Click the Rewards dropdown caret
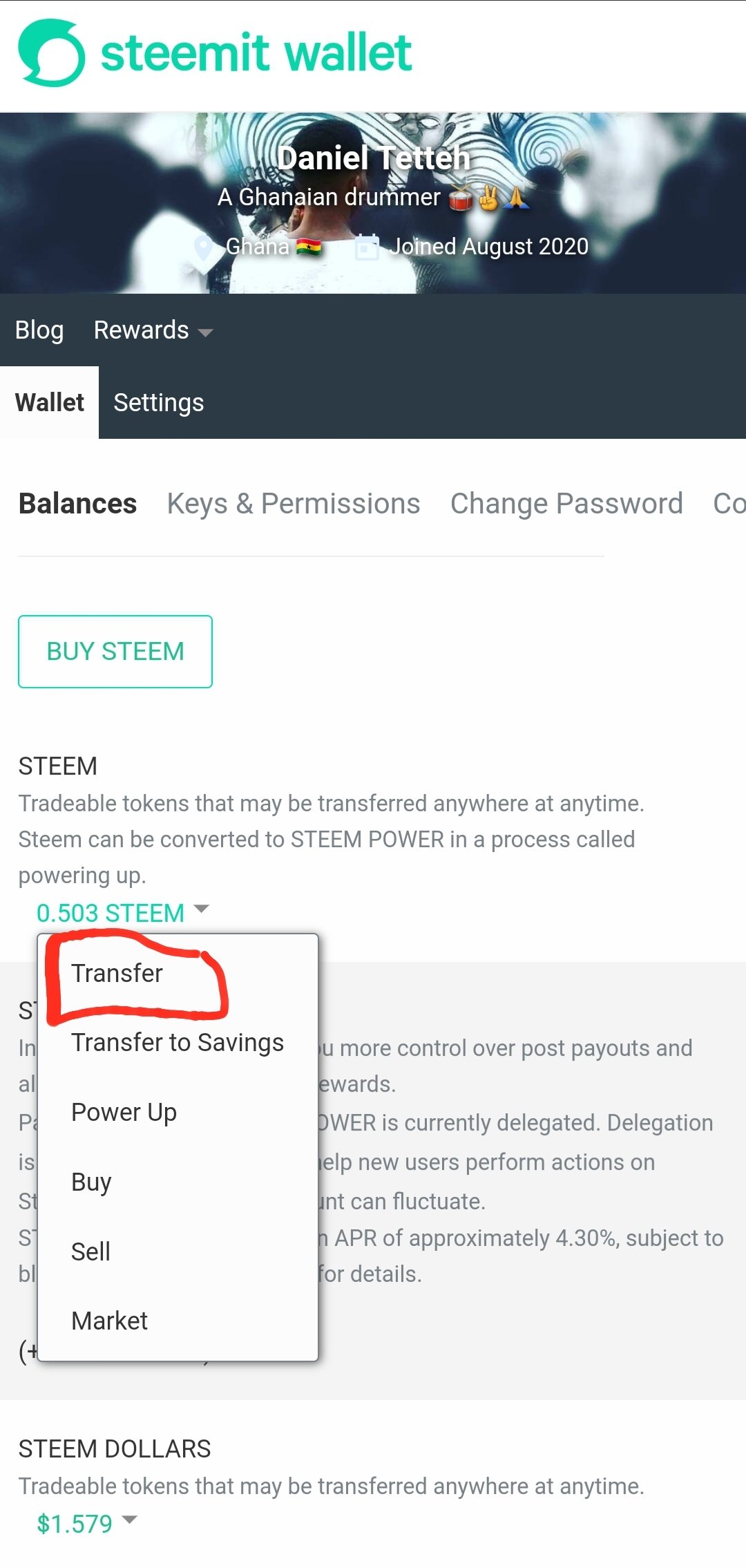Screen dimensions: 746x1568 205,332
